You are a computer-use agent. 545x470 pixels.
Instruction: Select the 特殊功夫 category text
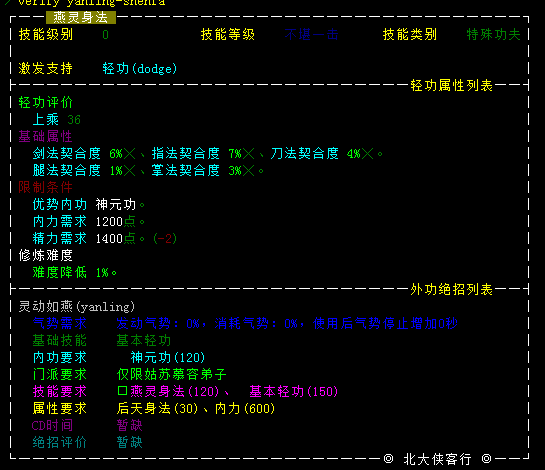(494, 34)
